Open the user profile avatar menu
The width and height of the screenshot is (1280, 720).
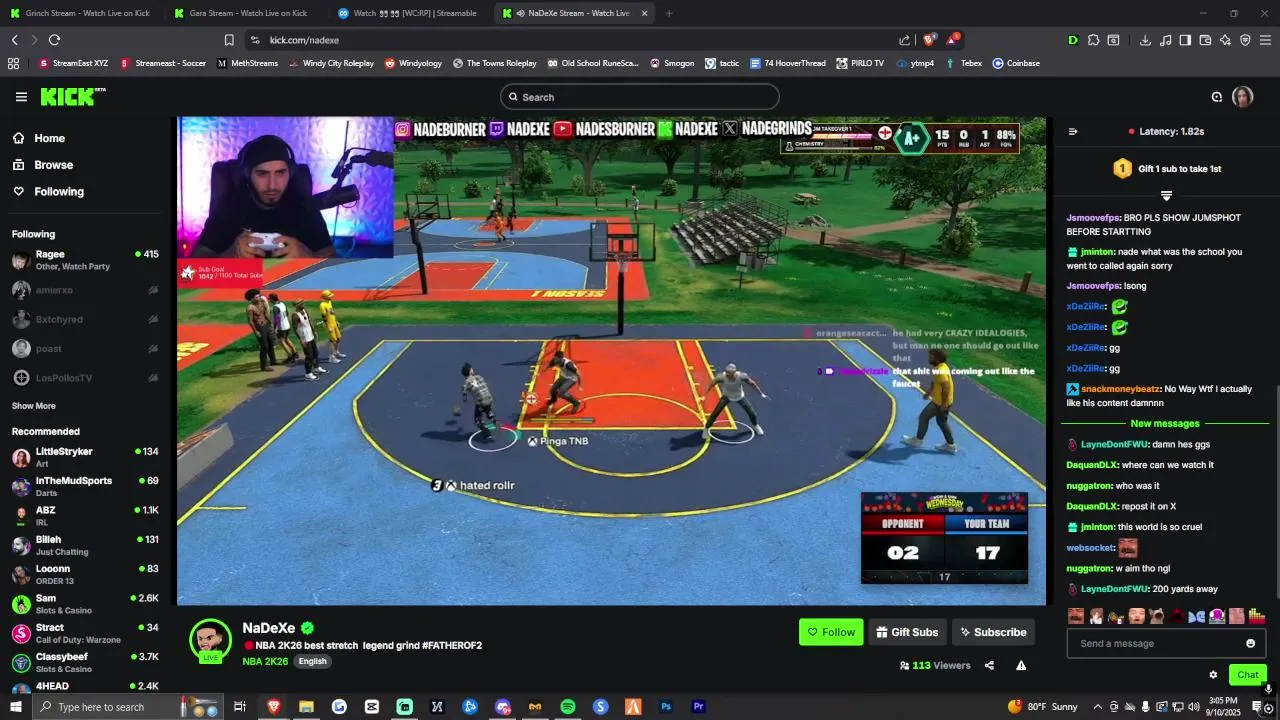(1242, 97)
